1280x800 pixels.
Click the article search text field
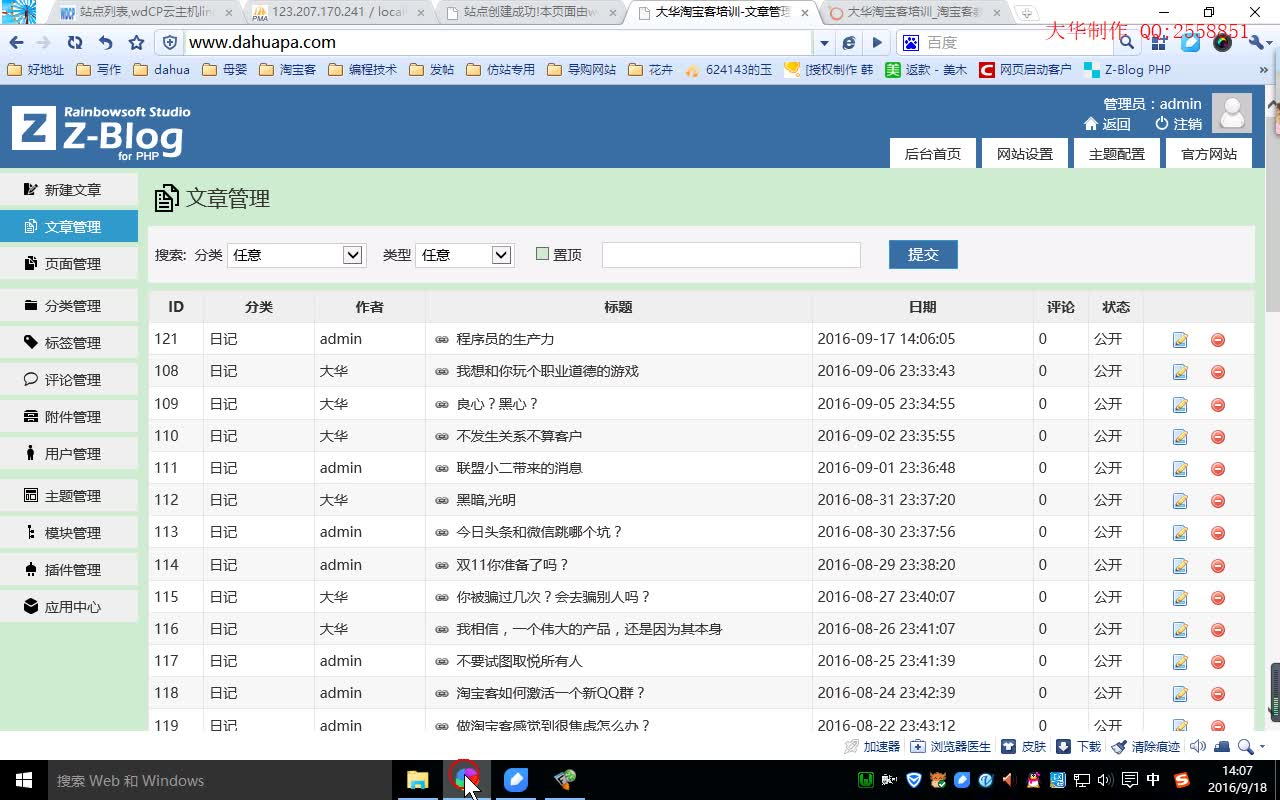tap(731, 255)
